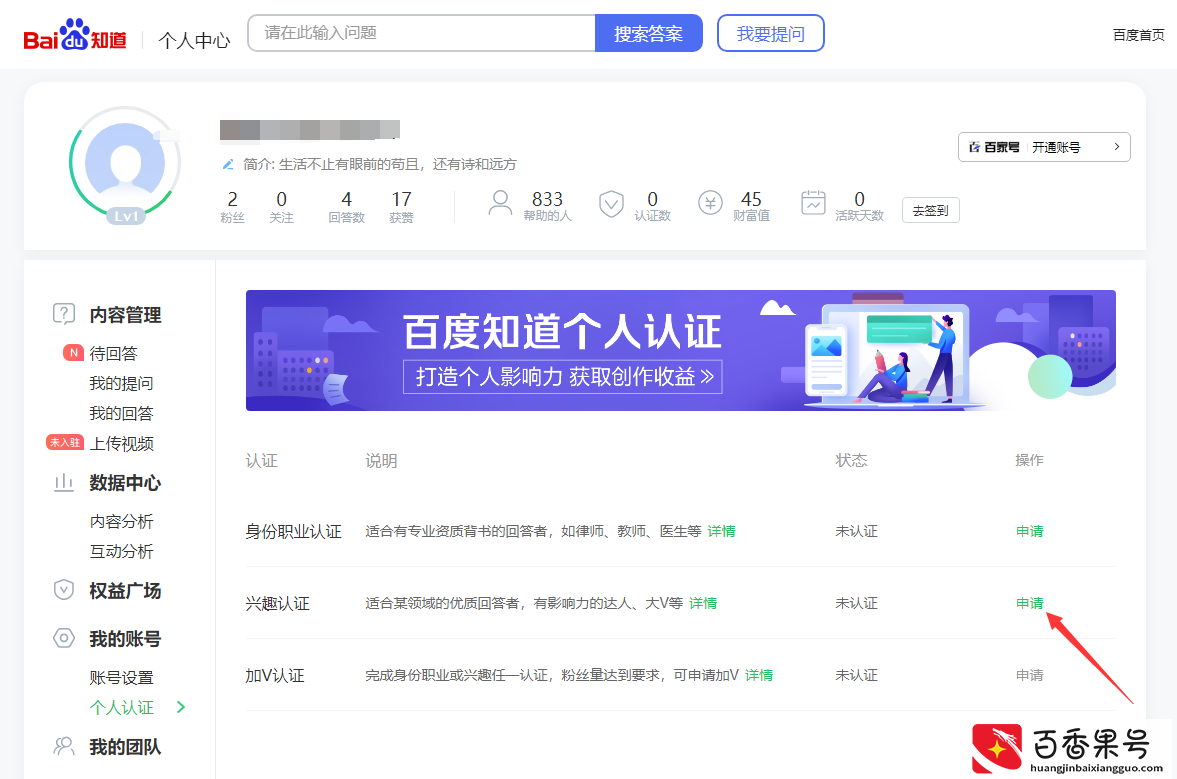1177x779 pixels.
Task: Click the question mark icon by 内容管理
Action: coord(64,314)
